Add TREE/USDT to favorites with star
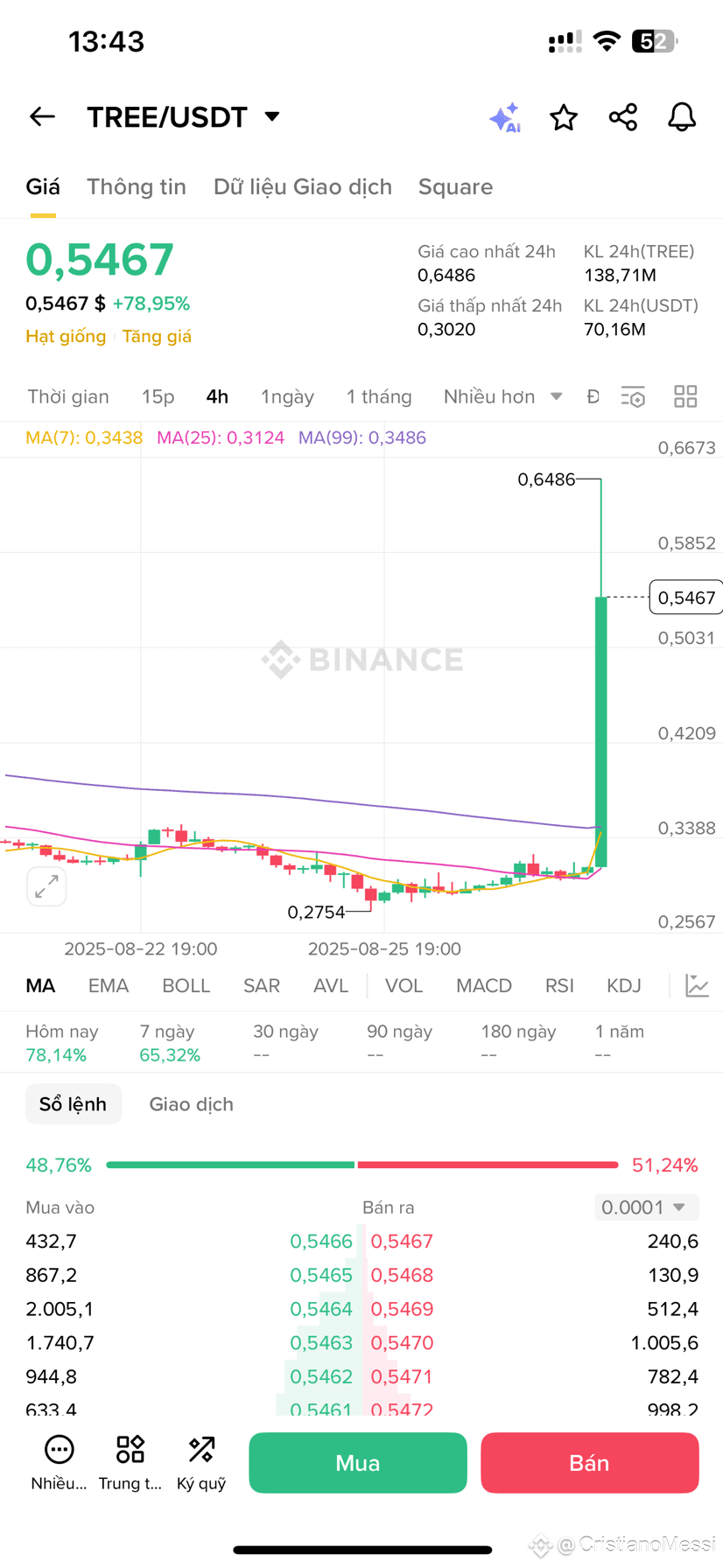This screenshot has height=1568, width=723. tap(564, 117)
